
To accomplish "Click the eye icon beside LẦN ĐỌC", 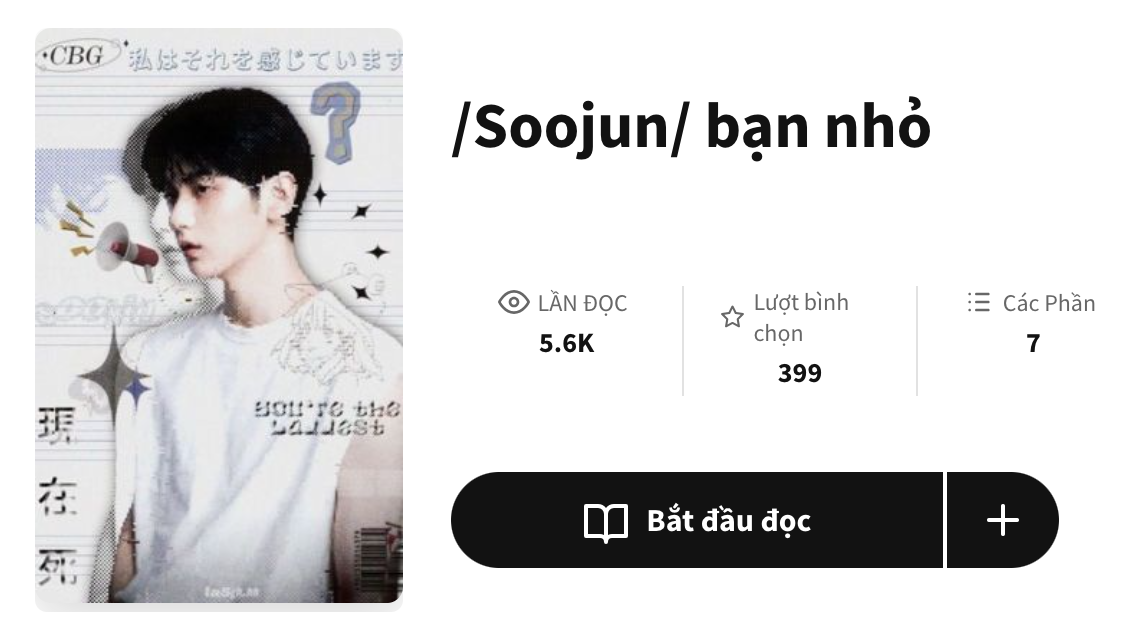I will (513, 303).
